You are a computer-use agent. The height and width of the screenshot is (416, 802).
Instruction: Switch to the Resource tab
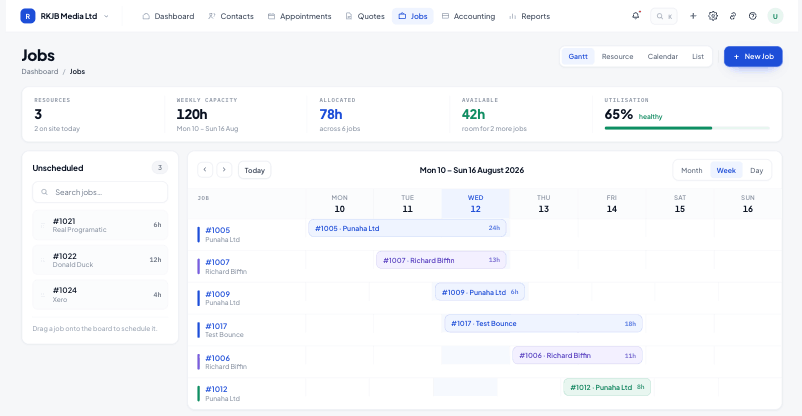[x=617, y=56]
